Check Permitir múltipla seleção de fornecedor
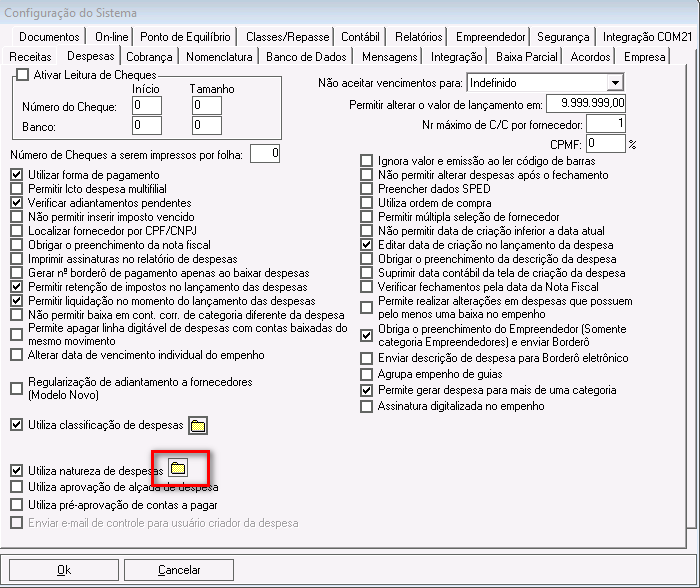 coord(367,217)
